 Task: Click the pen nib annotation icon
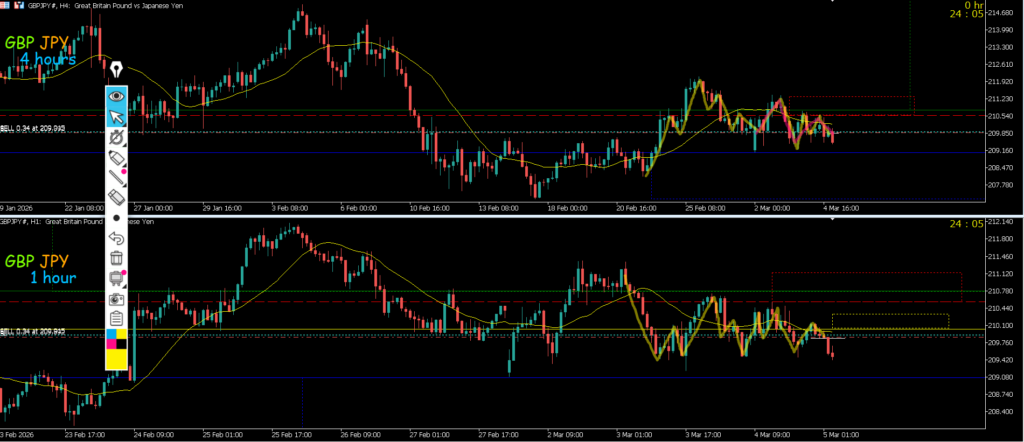point(118,69)
